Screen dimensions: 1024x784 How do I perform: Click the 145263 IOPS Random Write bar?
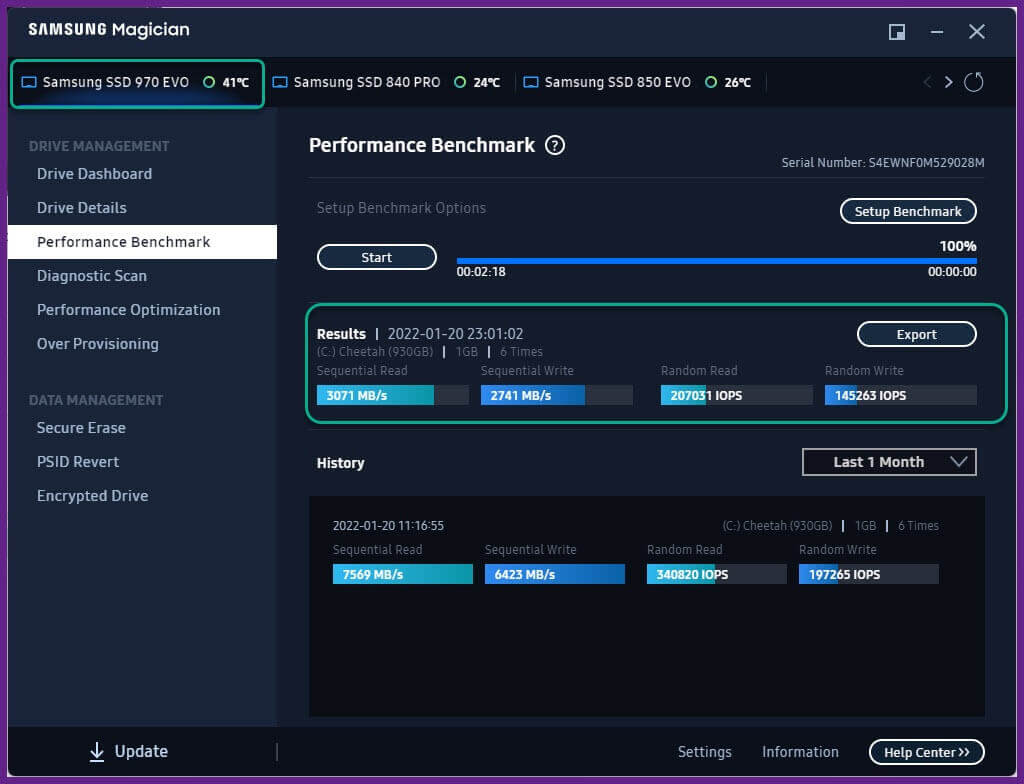(x=901, y=395)
